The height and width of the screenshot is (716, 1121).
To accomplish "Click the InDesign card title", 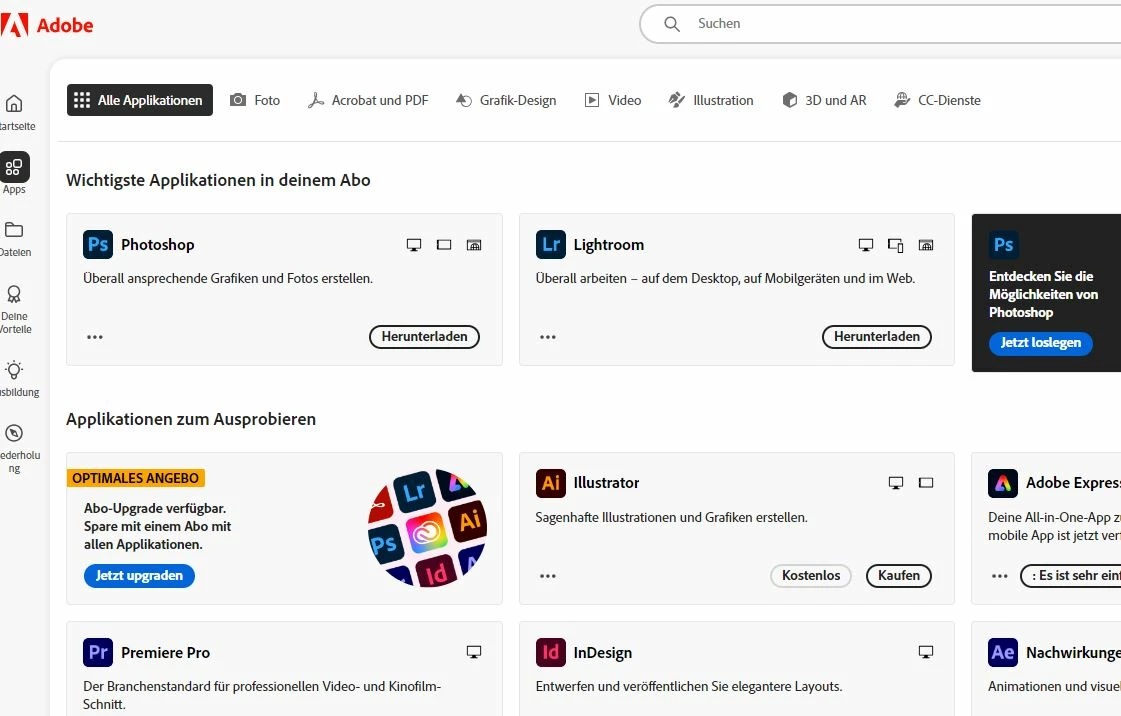I will (603, 652).
